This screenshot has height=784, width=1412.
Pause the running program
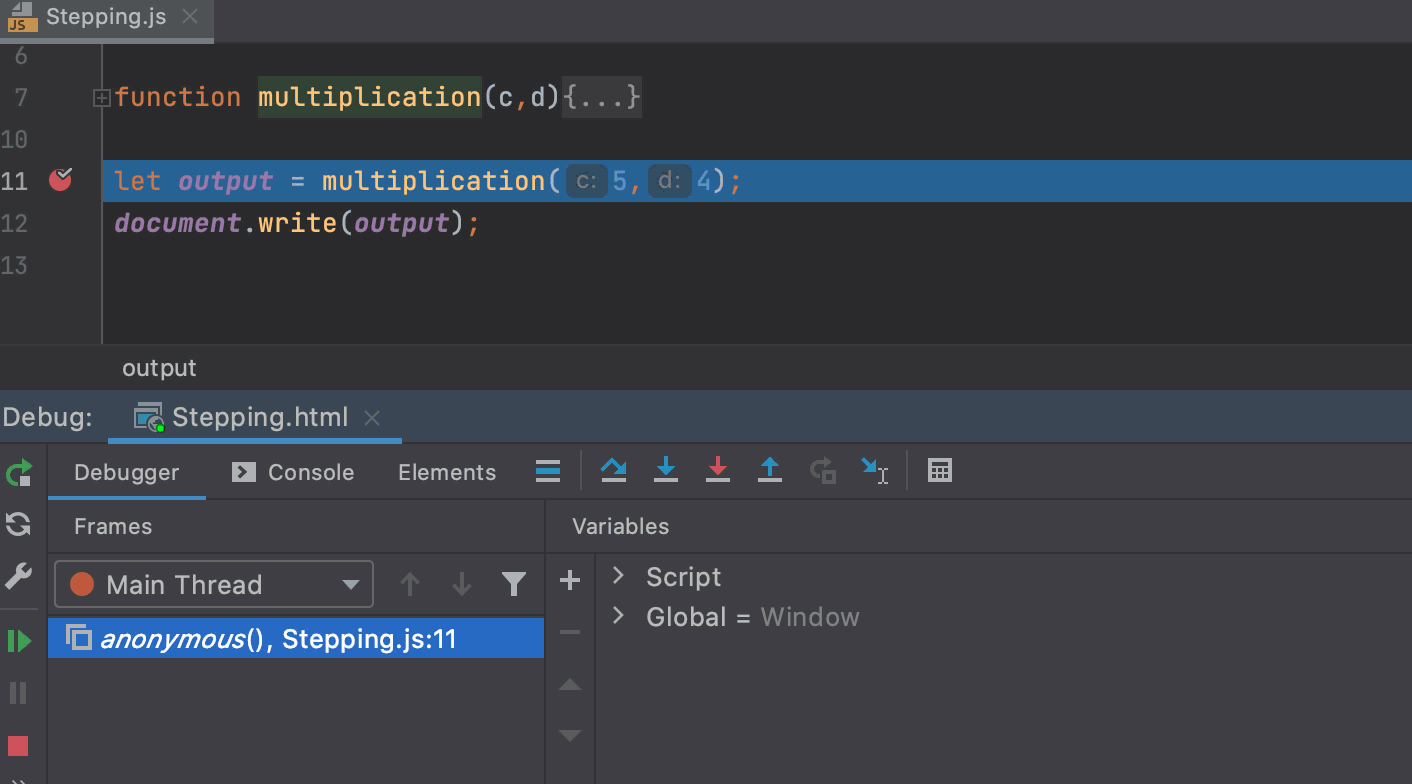pos(18,693)
